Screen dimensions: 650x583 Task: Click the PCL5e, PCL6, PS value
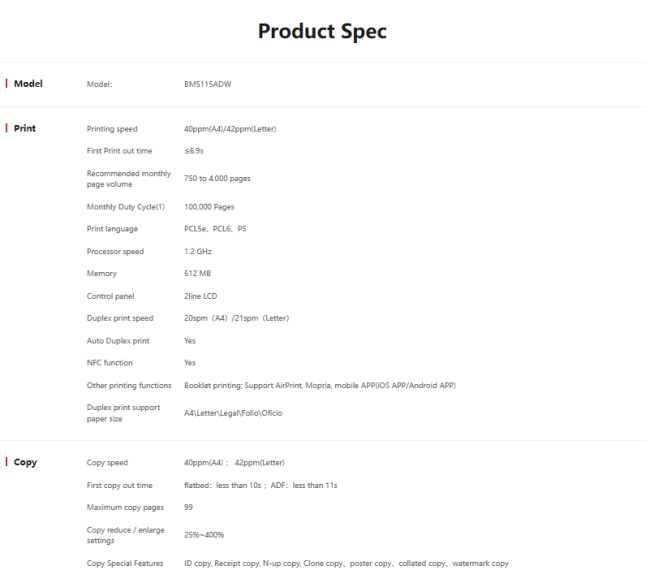click(x=215, y=229)
